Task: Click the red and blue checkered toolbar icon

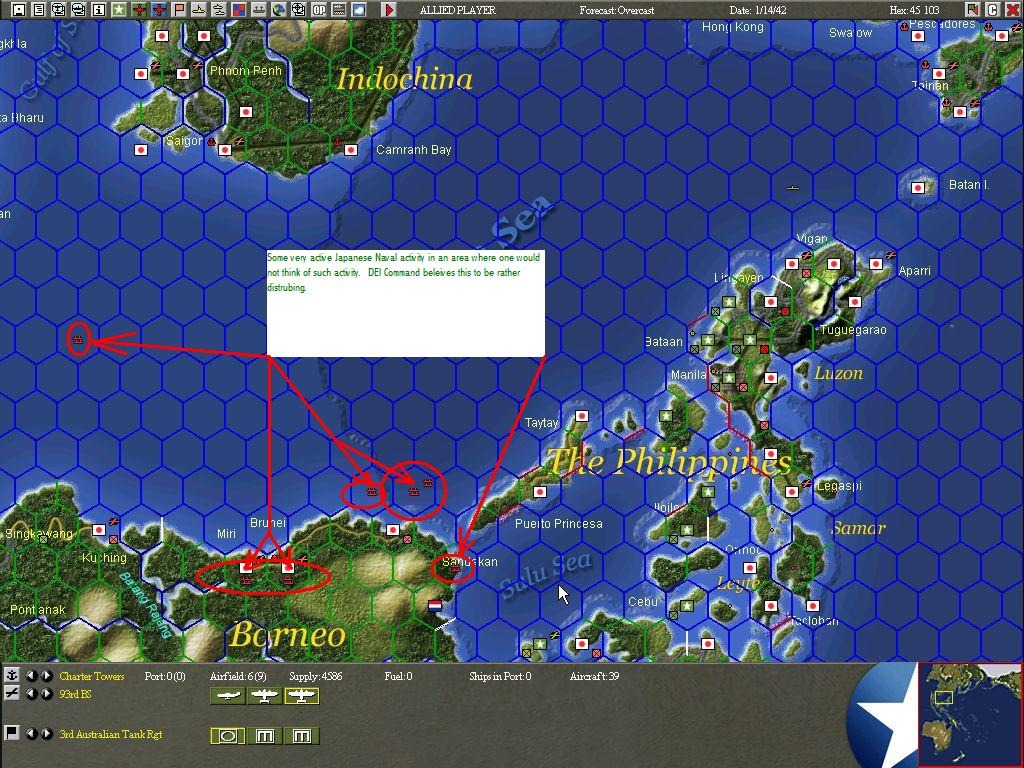Action: tap(239, 9)
